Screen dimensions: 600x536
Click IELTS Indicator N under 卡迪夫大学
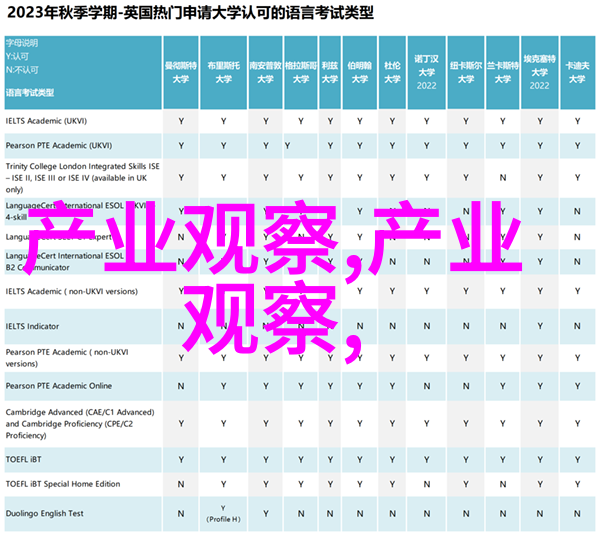point(577,326)
